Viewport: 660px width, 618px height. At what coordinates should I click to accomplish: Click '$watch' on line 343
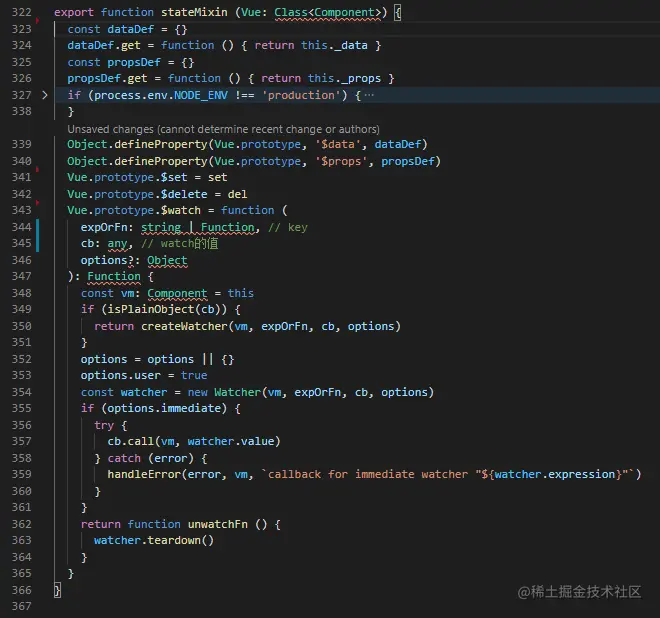[x=181, y=210]
